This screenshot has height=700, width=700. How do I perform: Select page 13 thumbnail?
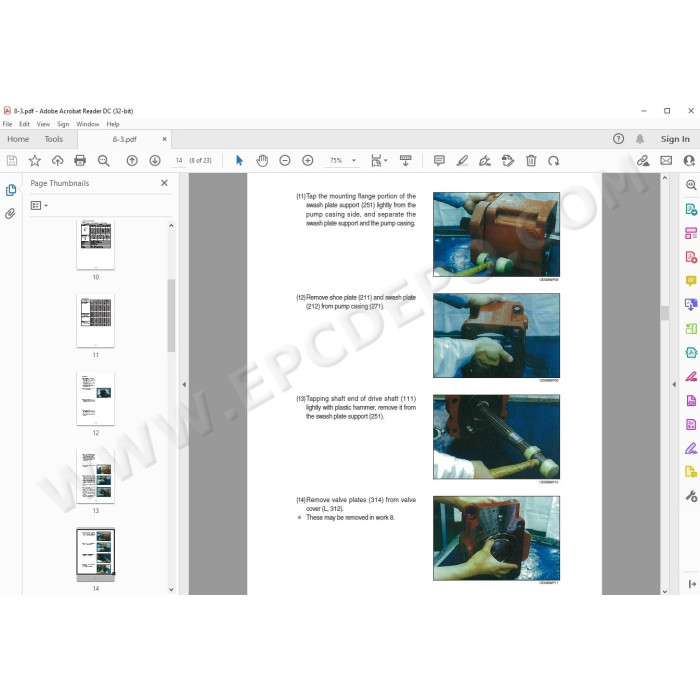pos(96,476)
